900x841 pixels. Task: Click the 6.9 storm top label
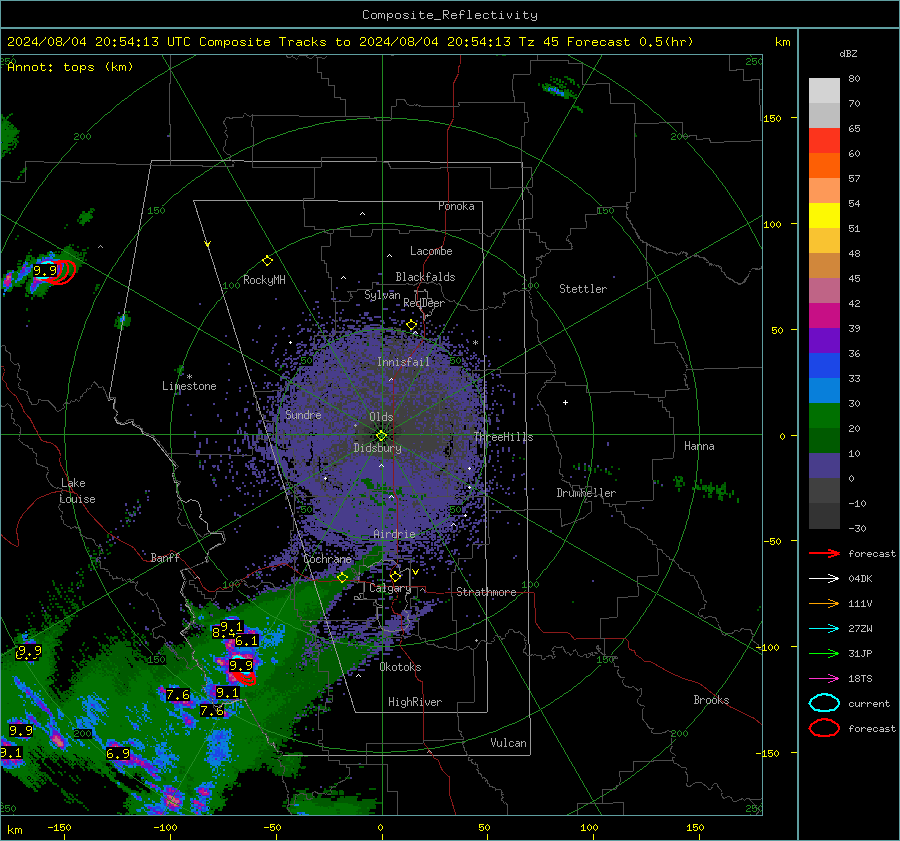coord(118,753)
